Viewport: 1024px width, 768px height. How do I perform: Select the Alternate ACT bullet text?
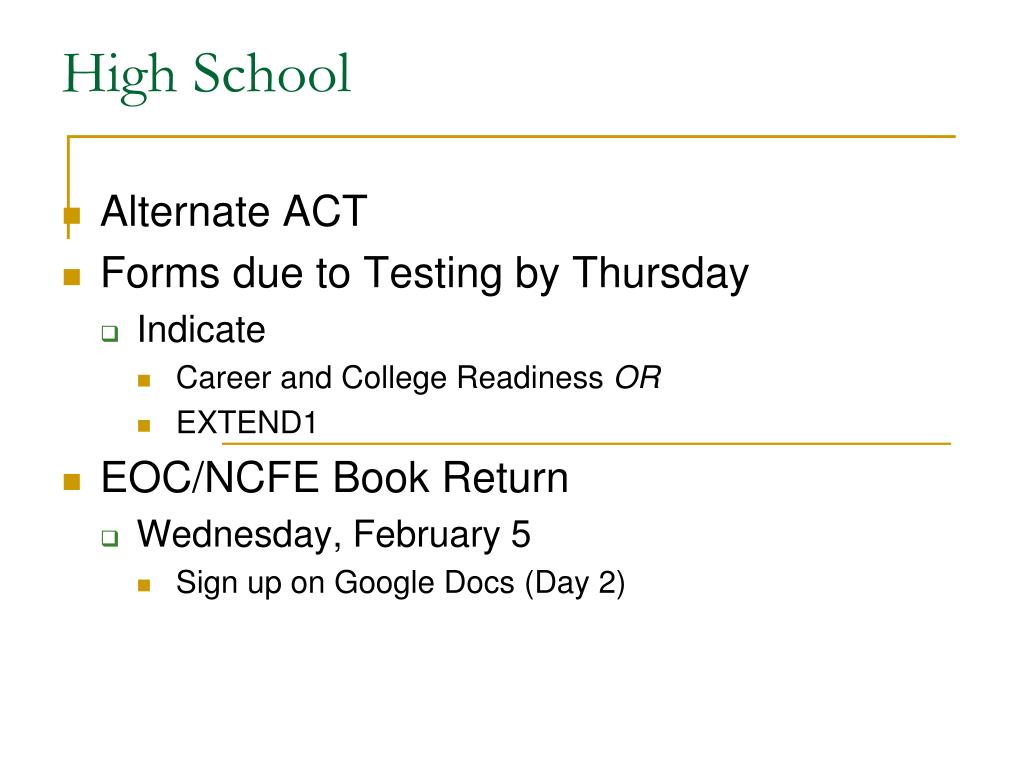[x=234, y=211]
